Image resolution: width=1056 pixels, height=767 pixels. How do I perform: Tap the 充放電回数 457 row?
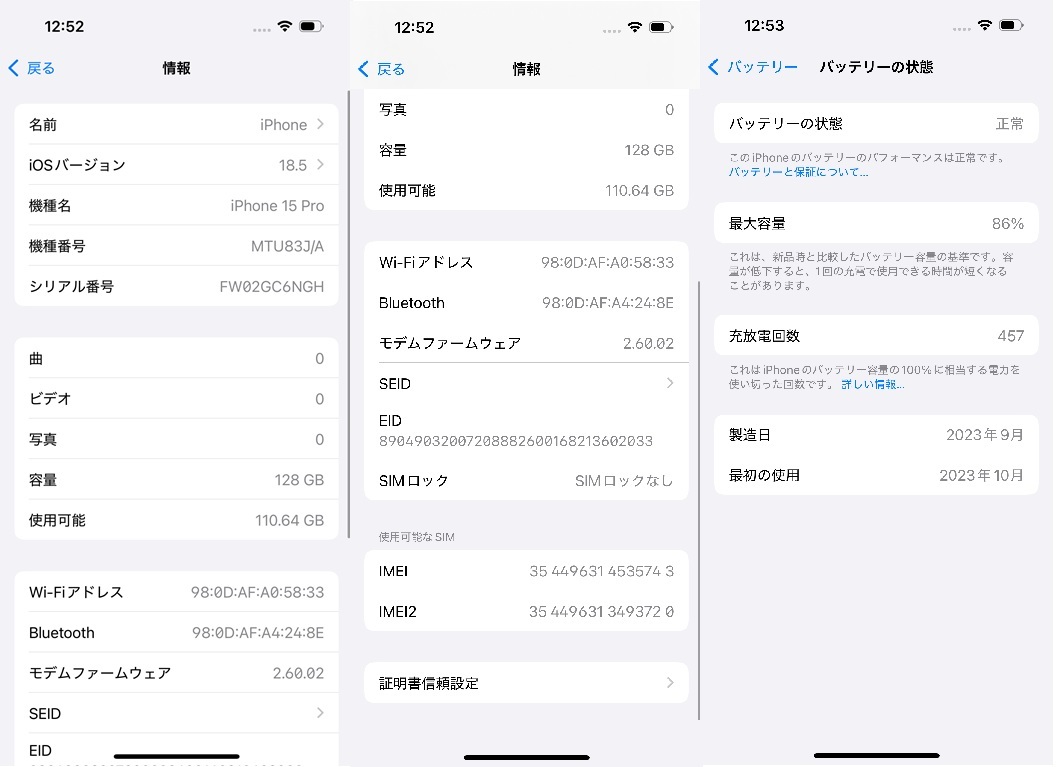point(876,335)
